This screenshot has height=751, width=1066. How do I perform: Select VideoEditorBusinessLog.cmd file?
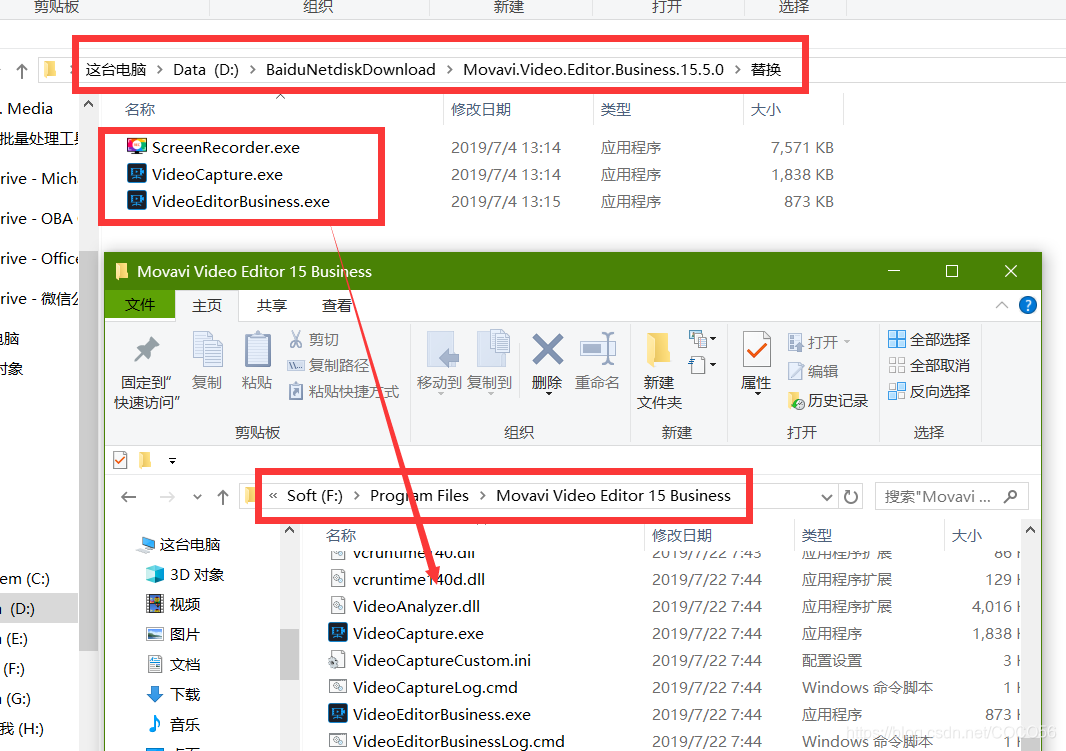coord(458,741)
